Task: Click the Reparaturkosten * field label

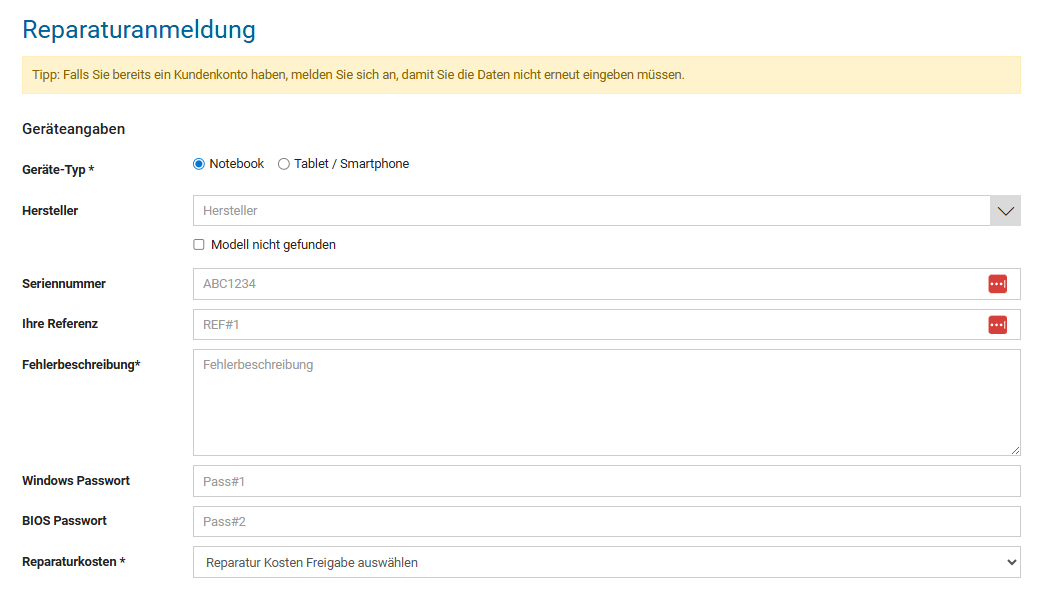Action: coord(74,562)
